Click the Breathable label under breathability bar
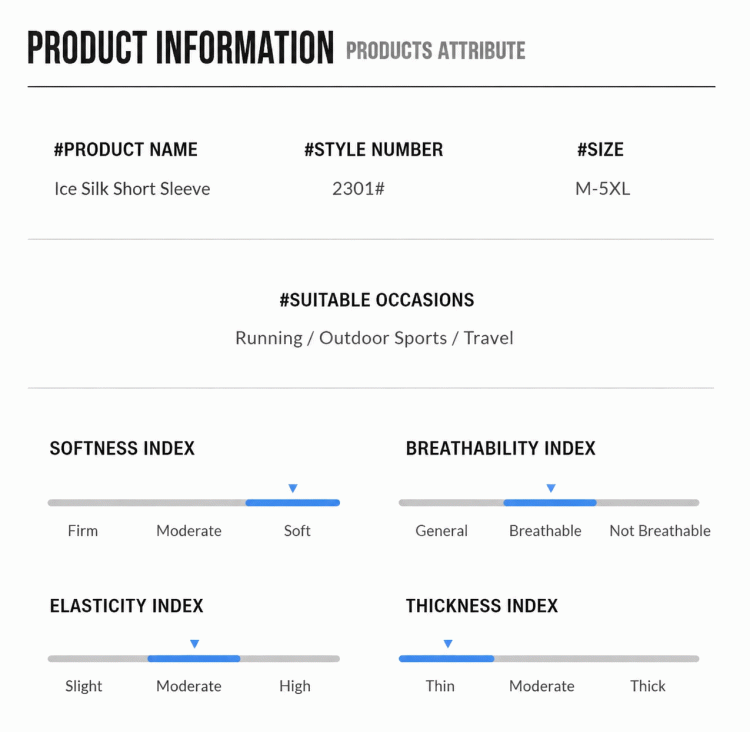Viewport: 750px width, 732px height. pos(545,531)
